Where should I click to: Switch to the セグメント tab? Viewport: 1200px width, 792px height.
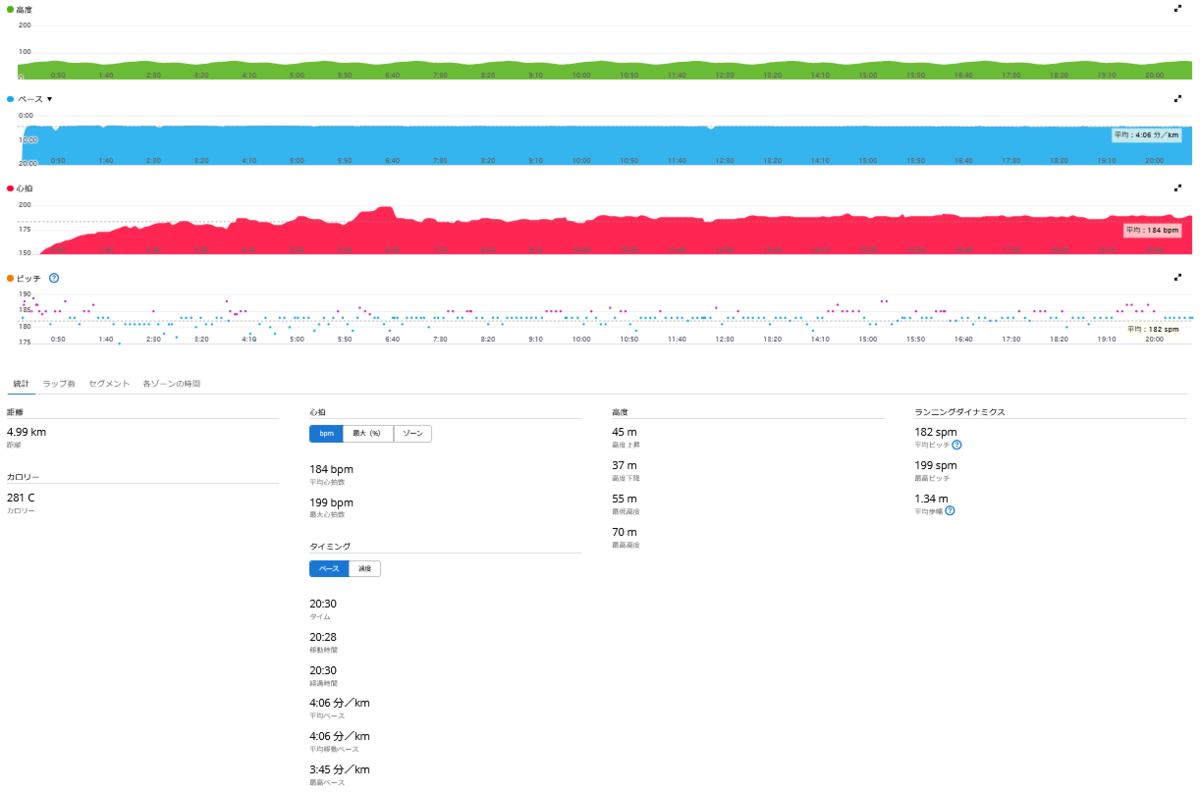click(x=109, y=383)
